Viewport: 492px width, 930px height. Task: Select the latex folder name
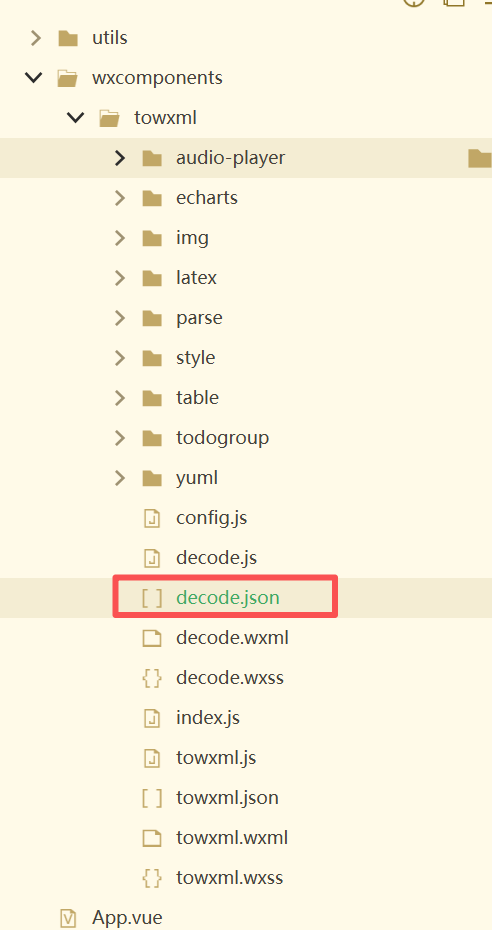pyautogui.click(x=196, y=278)
